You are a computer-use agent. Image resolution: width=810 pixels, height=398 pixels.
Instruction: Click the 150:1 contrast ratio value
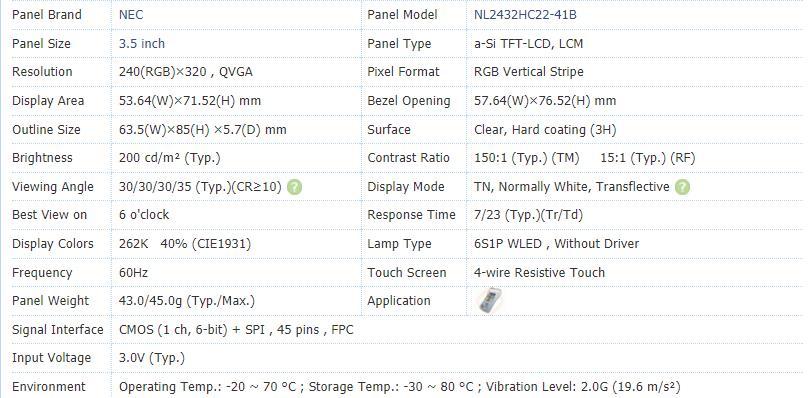click(526, 158)
